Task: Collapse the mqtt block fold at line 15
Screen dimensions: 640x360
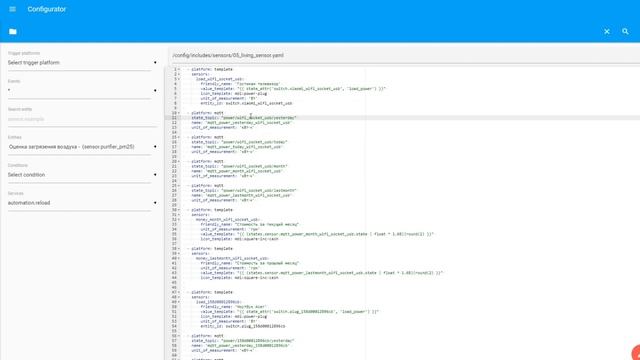Action: (179, 137)
